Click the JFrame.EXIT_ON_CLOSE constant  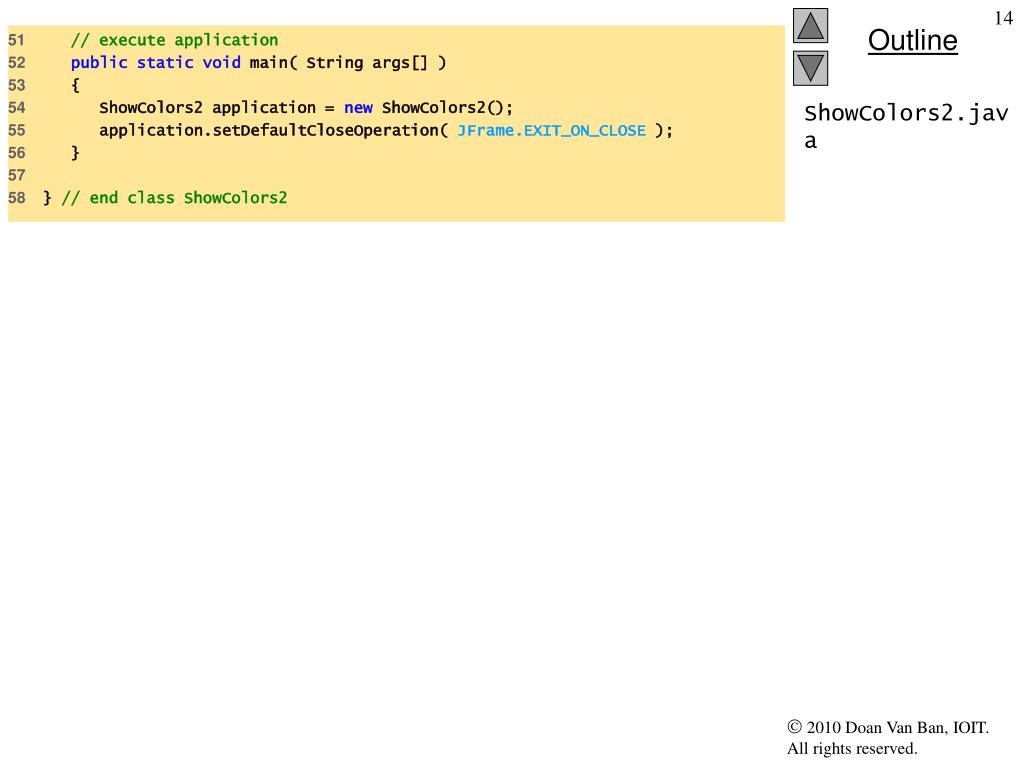coord(551,131)
